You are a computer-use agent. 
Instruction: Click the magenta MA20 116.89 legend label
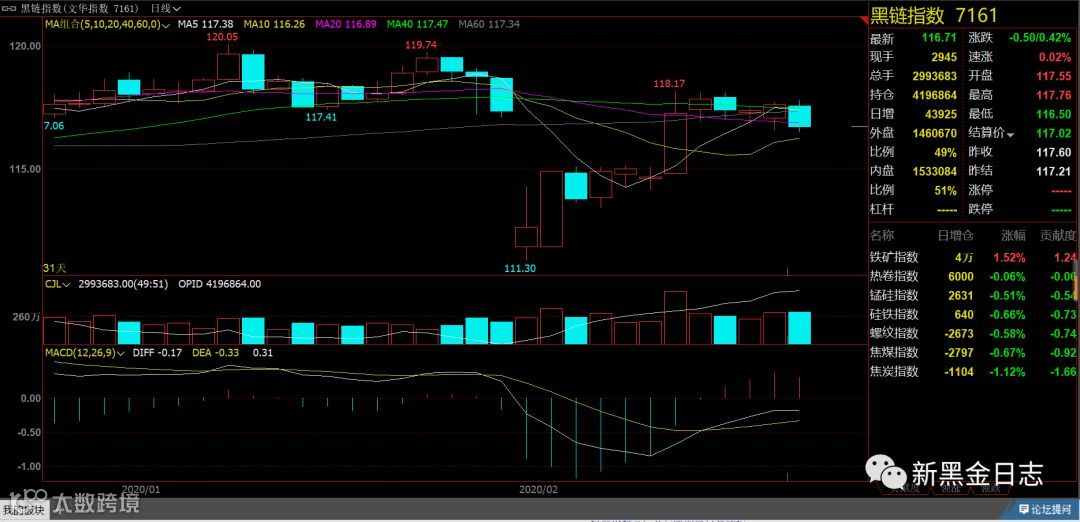pyautogui.click(x=346, y=24)
